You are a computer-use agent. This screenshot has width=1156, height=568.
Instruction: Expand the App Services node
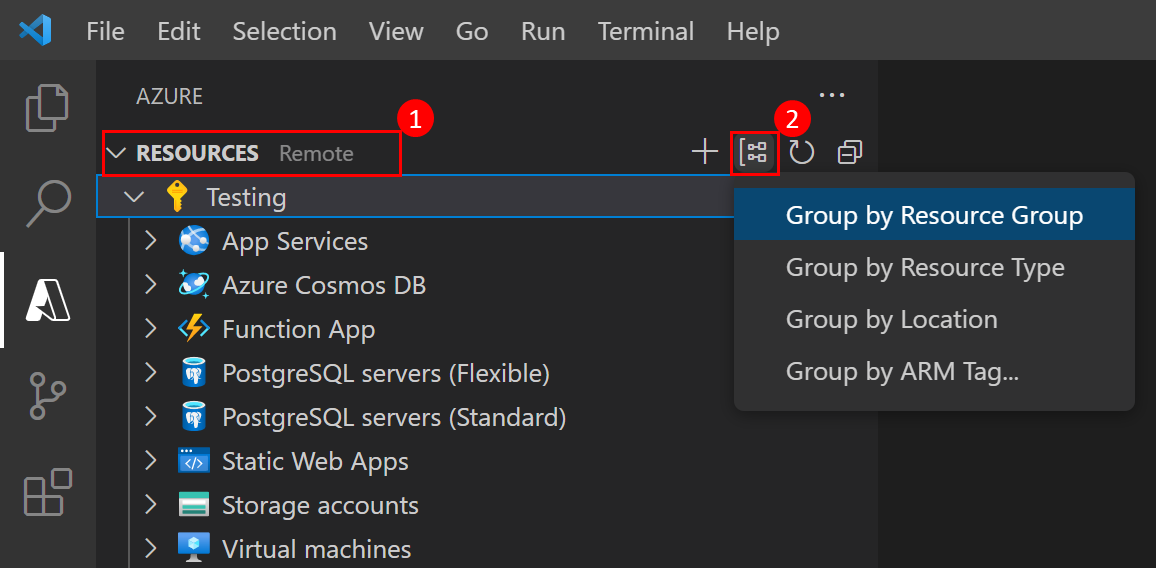151,241
